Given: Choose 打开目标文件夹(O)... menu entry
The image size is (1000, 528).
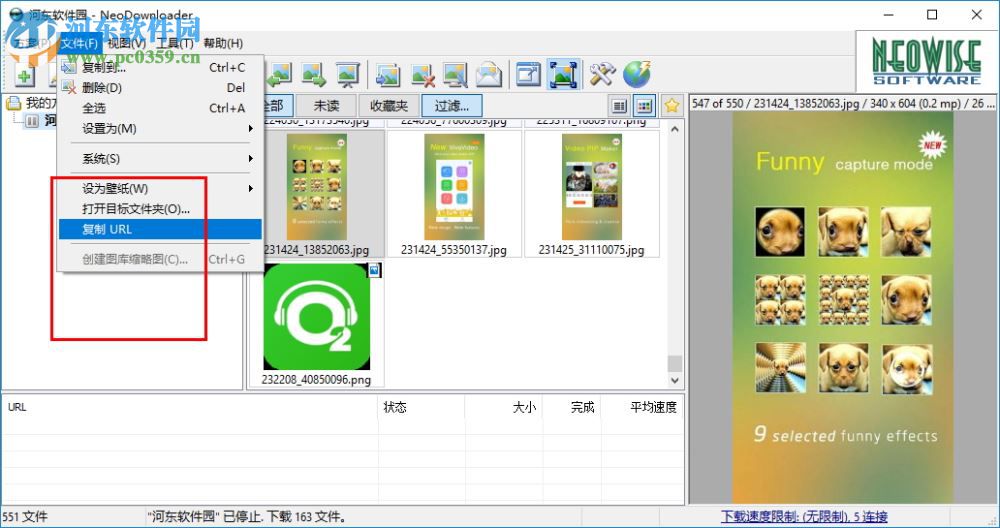Looking at the screenshot, I should click(x=160, y=209).
